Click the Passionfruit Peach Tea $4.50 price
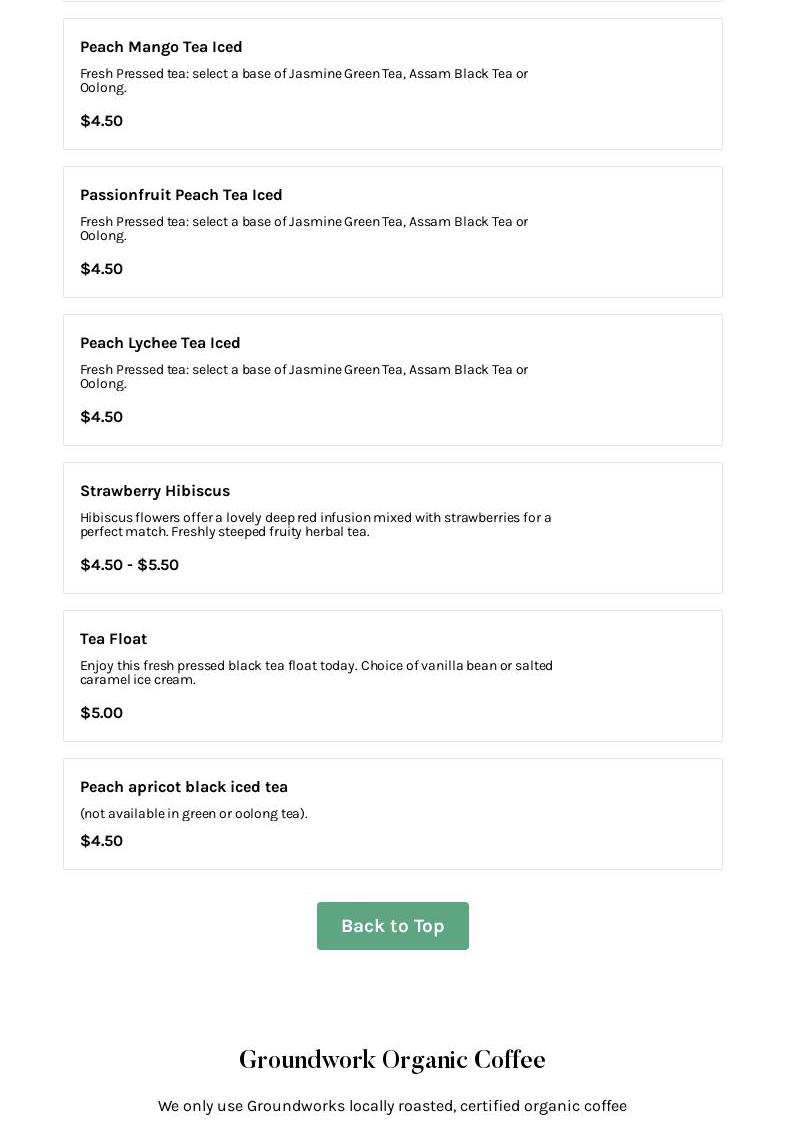Viewport: 785px width, 1121px height. [101, 269]
